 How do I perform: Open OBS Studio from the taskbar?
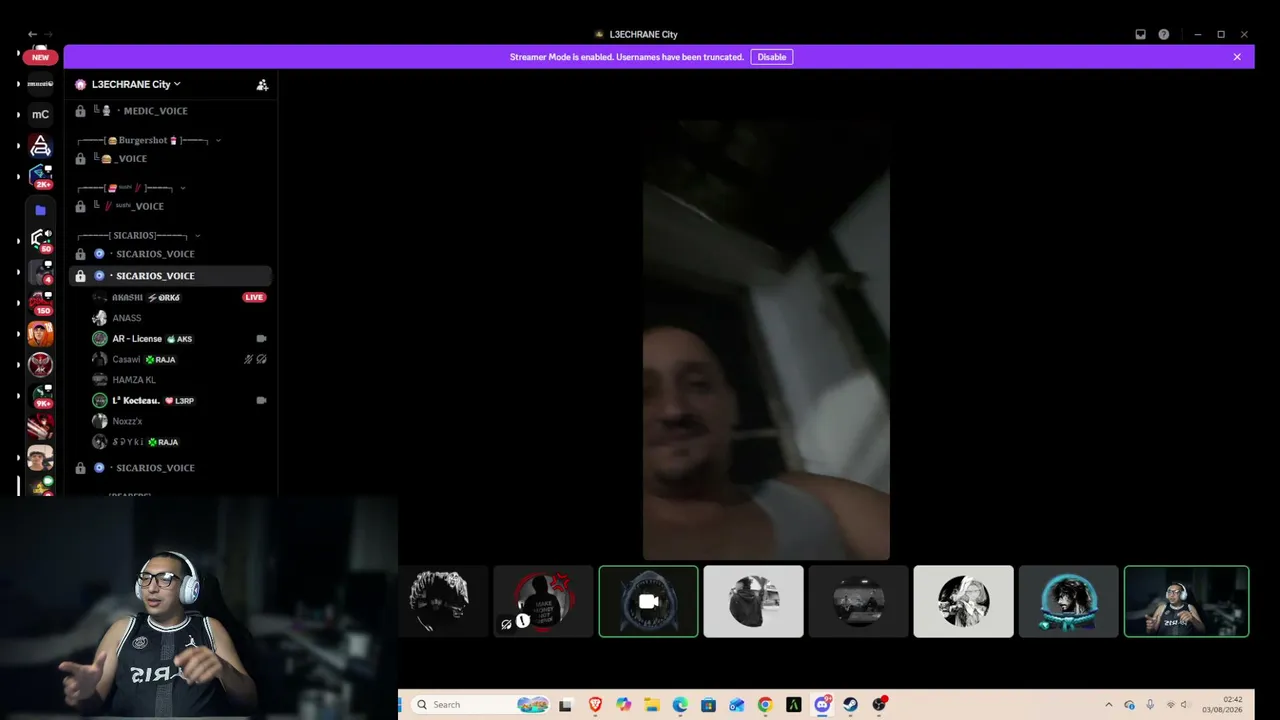click(x=879, y=704)
